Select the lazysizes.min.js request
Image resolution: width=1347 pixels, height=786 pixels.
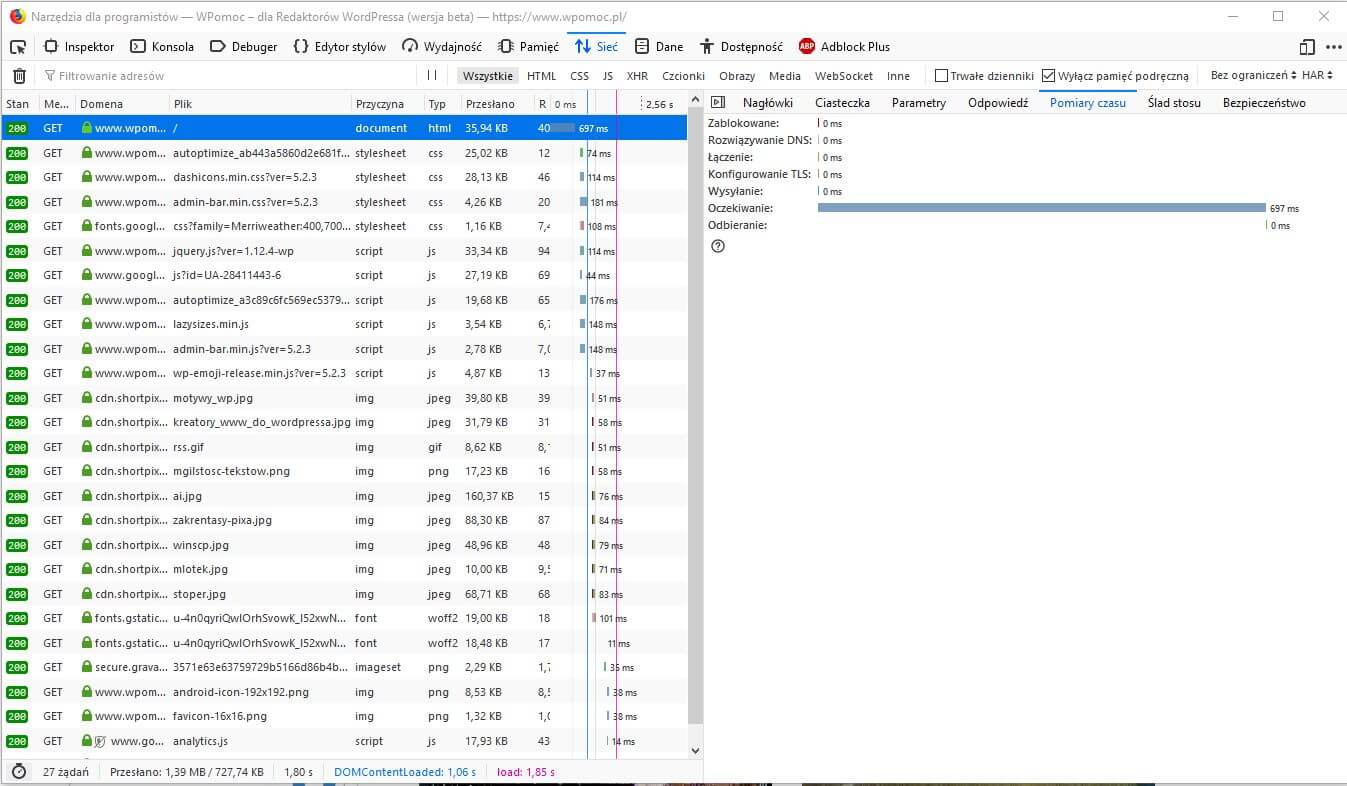[x=344, y=324]
